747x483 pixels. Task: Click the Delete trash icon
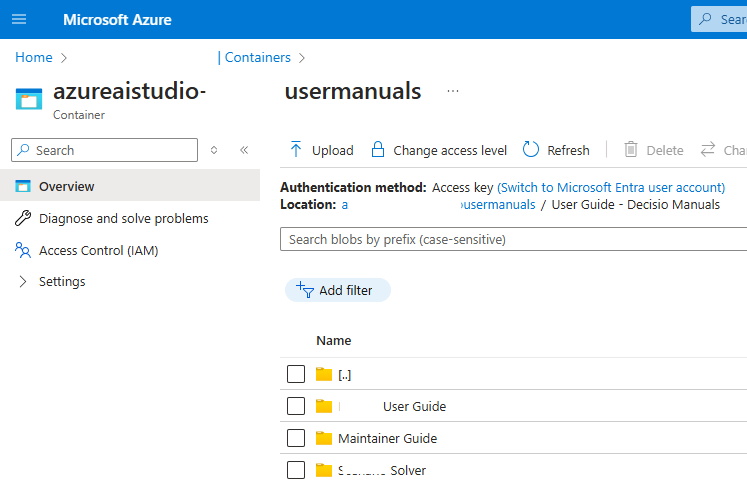point(631,150)
